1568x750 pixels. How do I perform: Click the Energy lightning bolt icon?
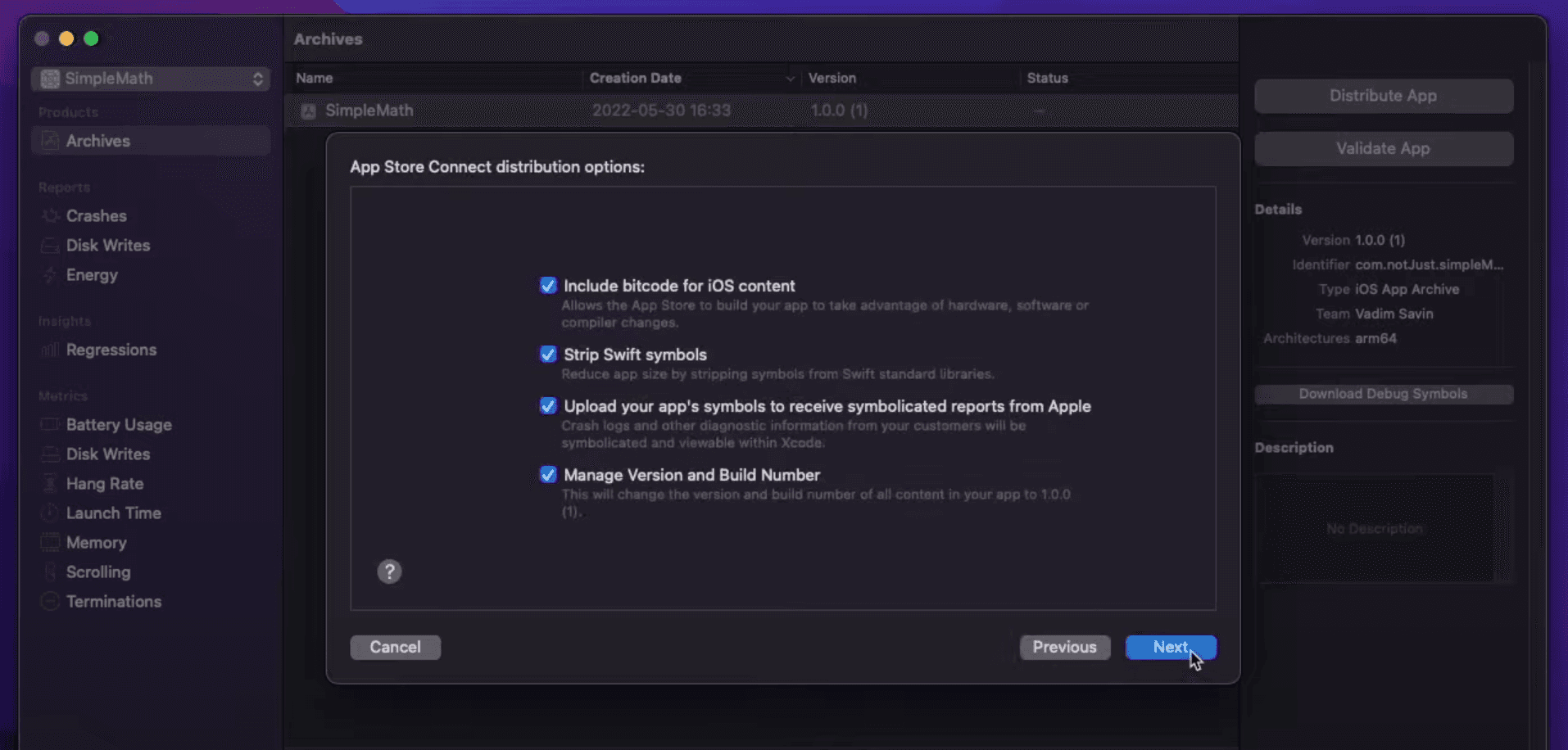pos(50,275)
